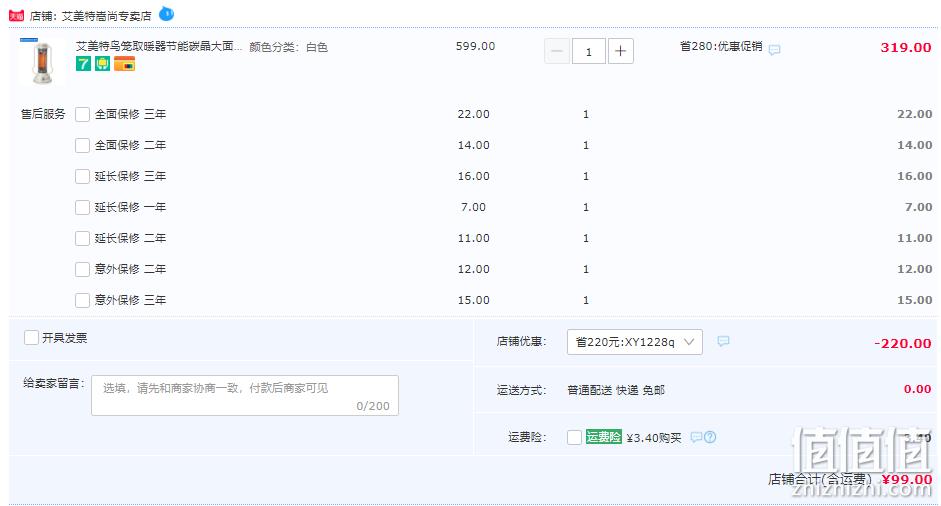Decrease quantity with the minus button

[x=556, y=51]
